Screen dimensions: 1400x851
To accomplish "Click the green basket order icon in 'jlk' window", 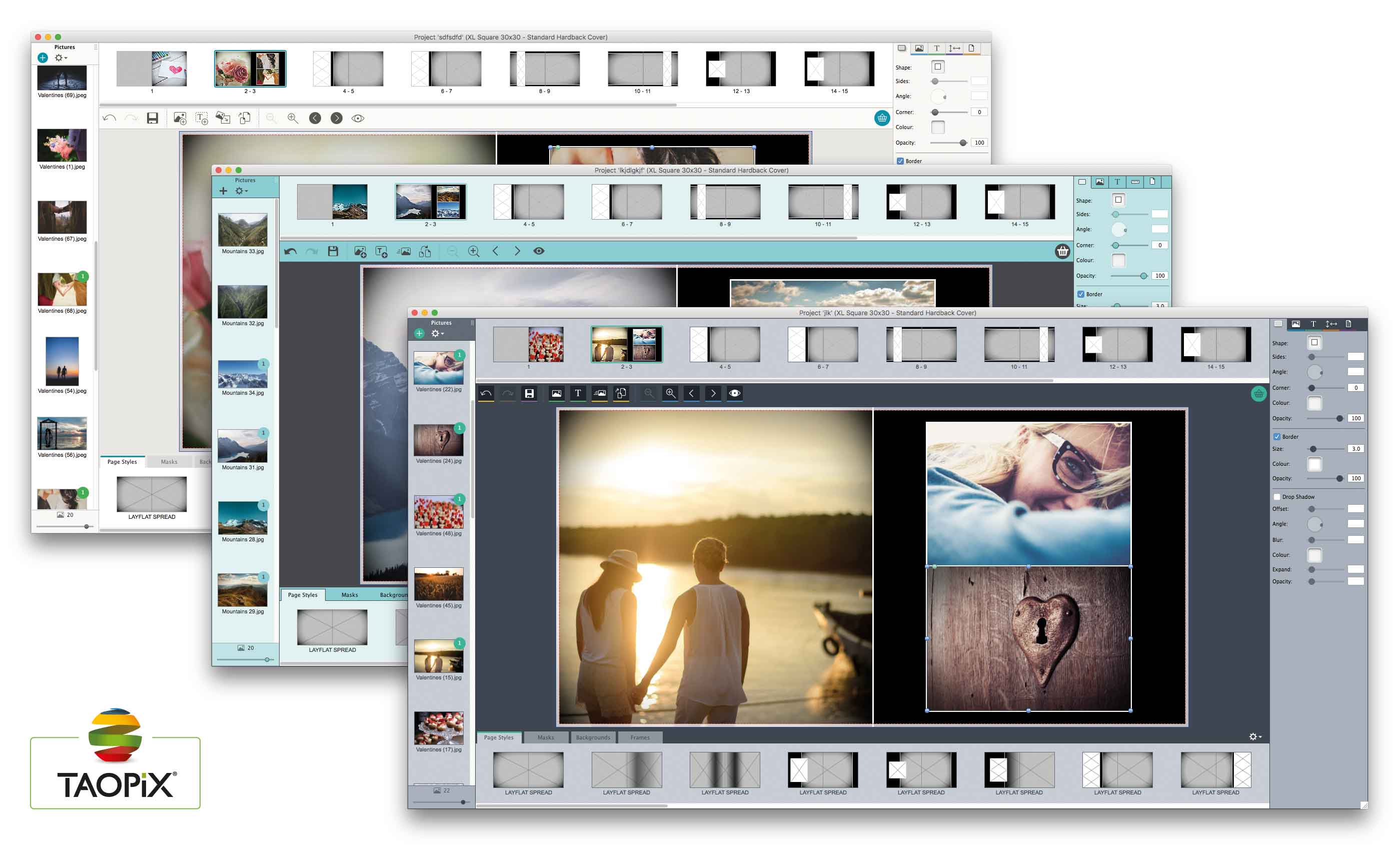I will coord(1258,393).
